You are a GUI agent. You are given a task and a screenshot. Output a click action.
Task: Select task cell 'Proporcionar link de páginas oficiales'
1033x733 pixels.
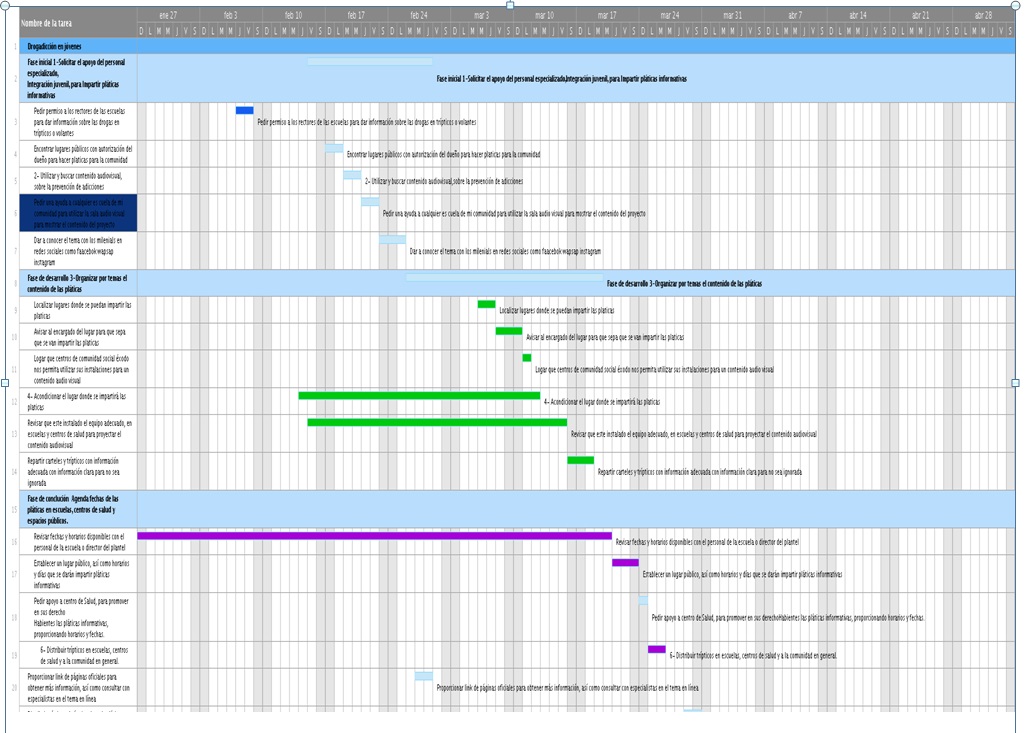(x=78, y=688)
